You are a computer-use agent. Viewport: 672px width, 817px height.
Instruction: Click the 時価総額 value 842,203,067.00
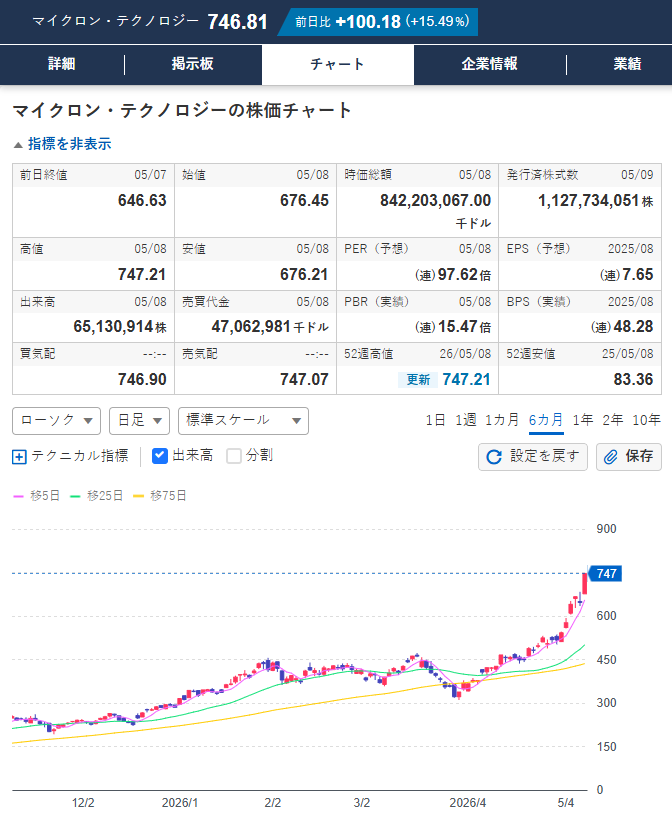[435, 201]
